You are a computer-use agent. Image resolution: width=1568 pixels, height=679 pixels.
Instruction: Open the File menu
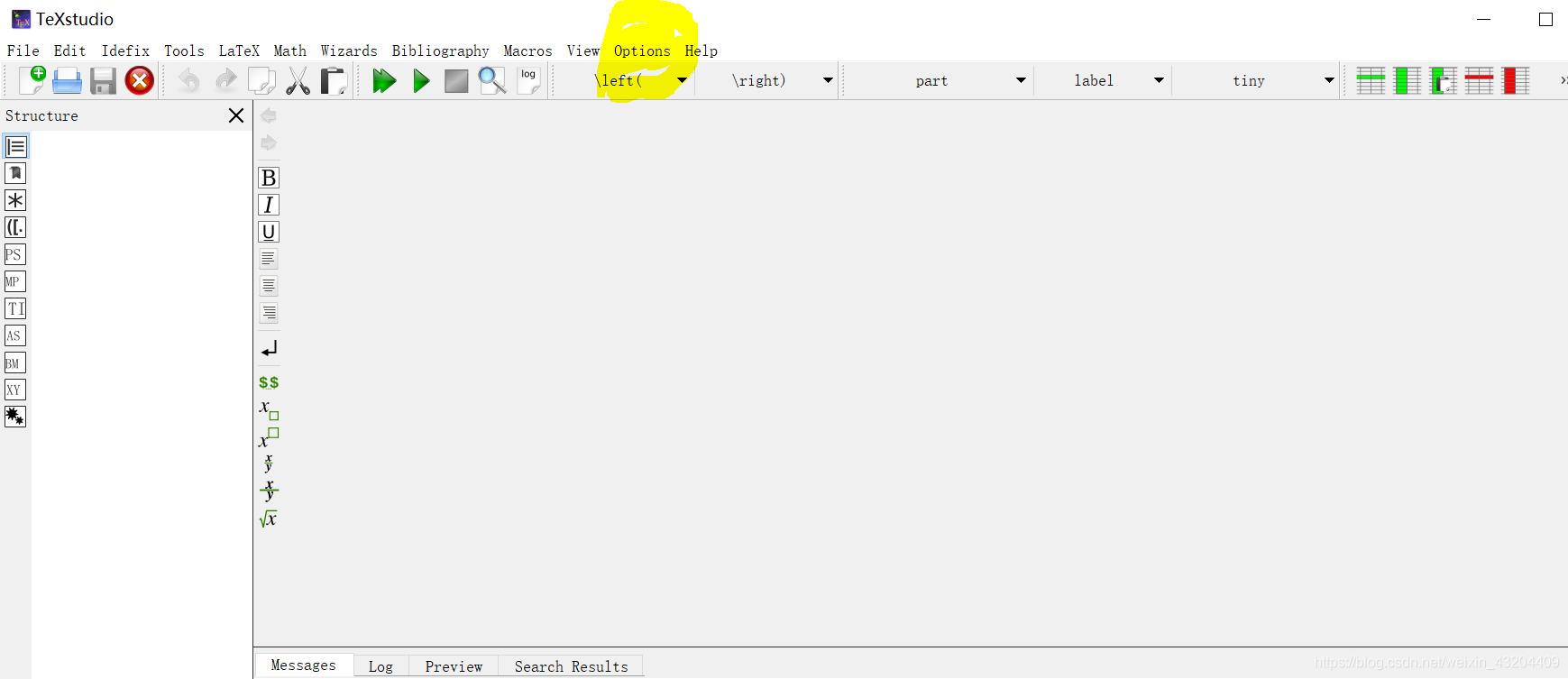[x=23, y=51]
